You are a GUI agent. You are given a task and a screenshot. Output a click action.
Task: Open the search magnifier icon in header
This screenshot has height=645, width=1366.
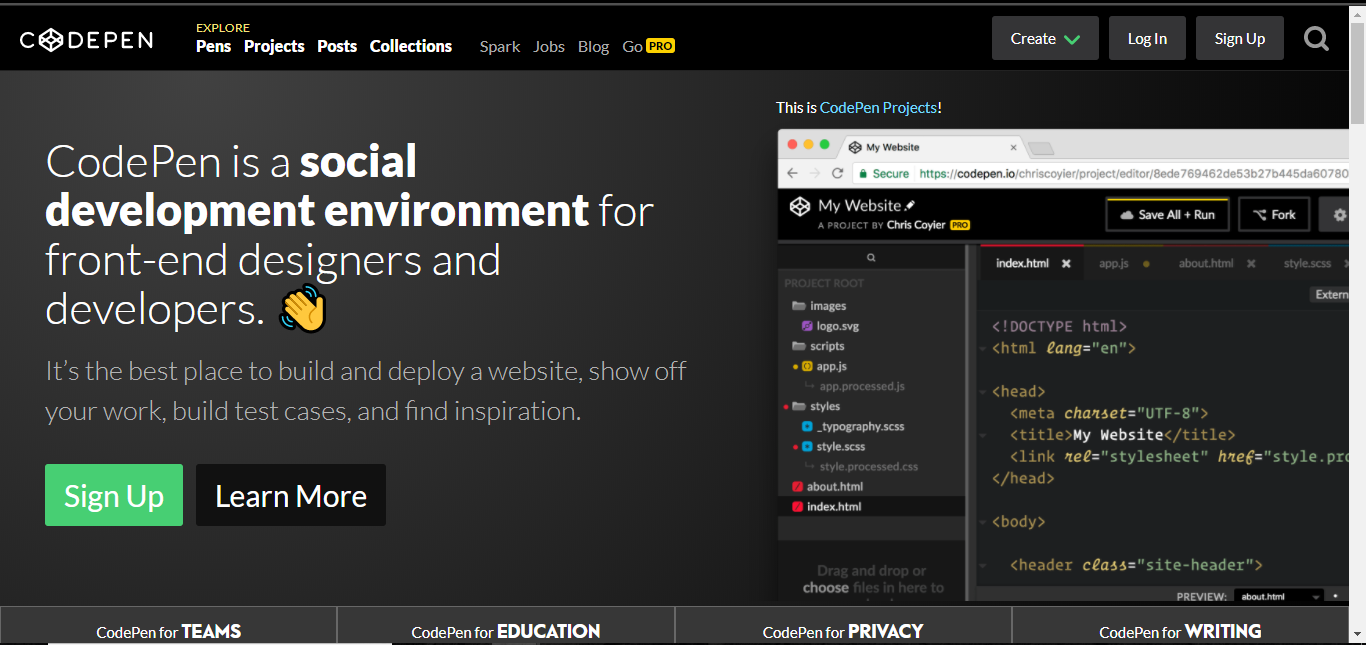coord(1317,39)
